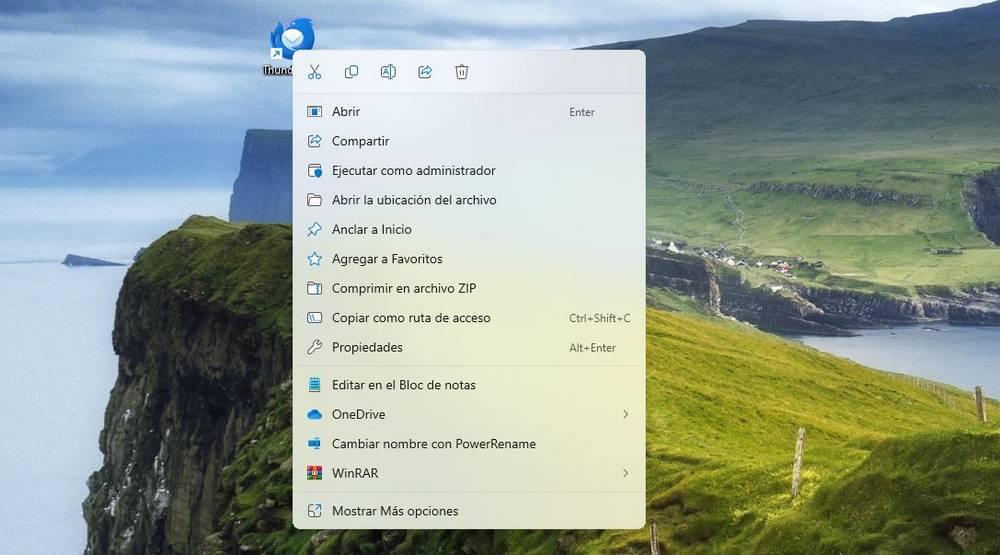Click the Copy icon in top row
Screen dimensions: 1000x555
pos(351,72)
